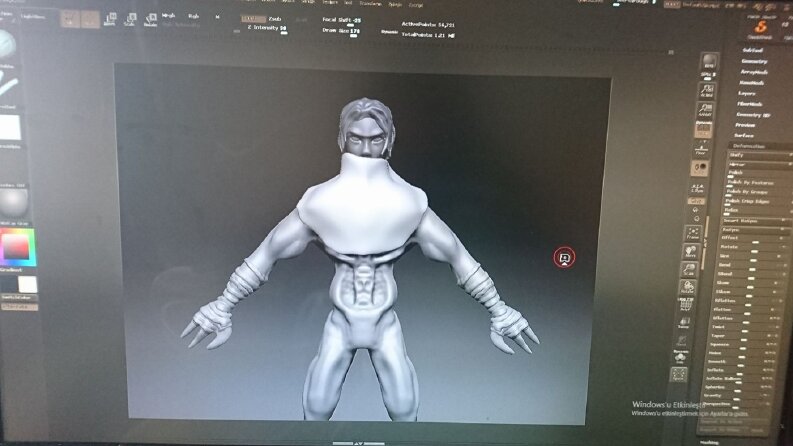Screen dimensions: 793x446
Task: Toggle Solo mode
Action: [681, 356]
